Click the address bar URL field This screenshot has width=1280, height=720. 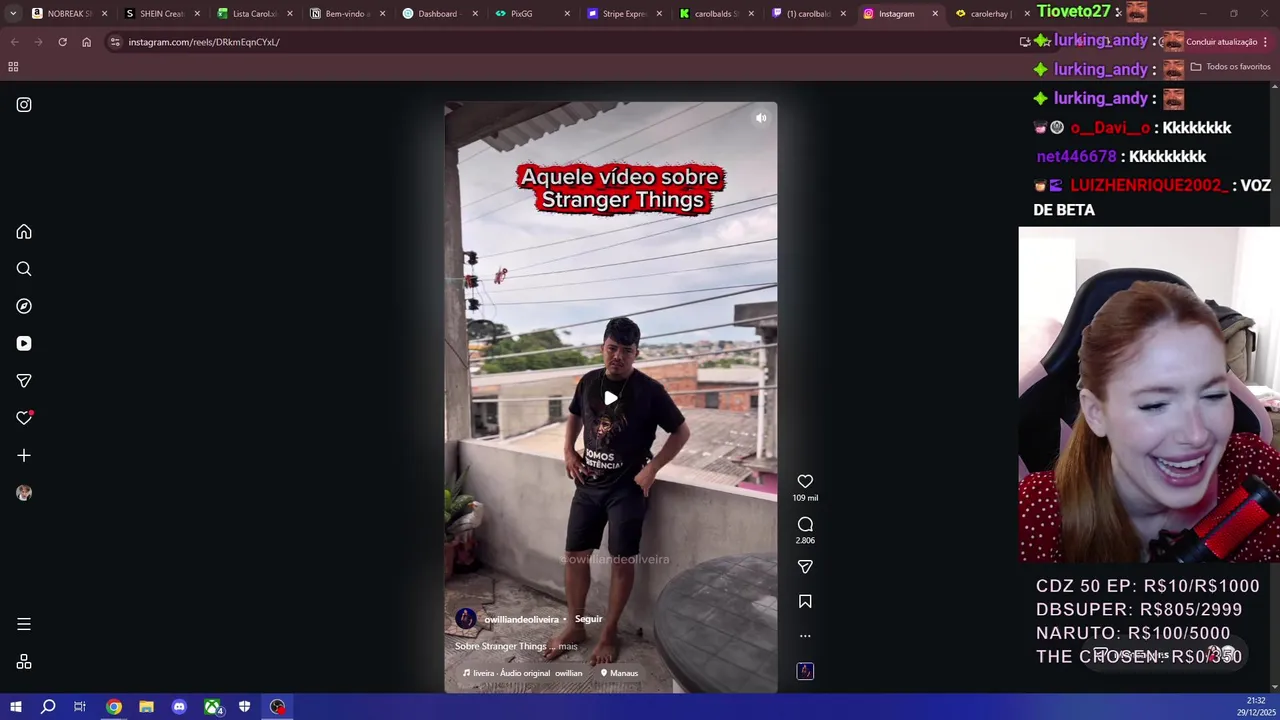point(560,42)
